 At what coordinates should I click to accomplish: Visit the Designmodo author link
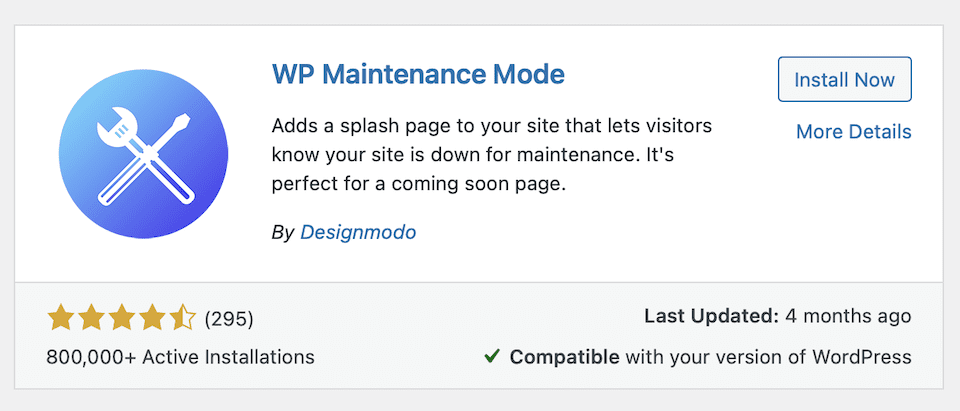(358, 232)
